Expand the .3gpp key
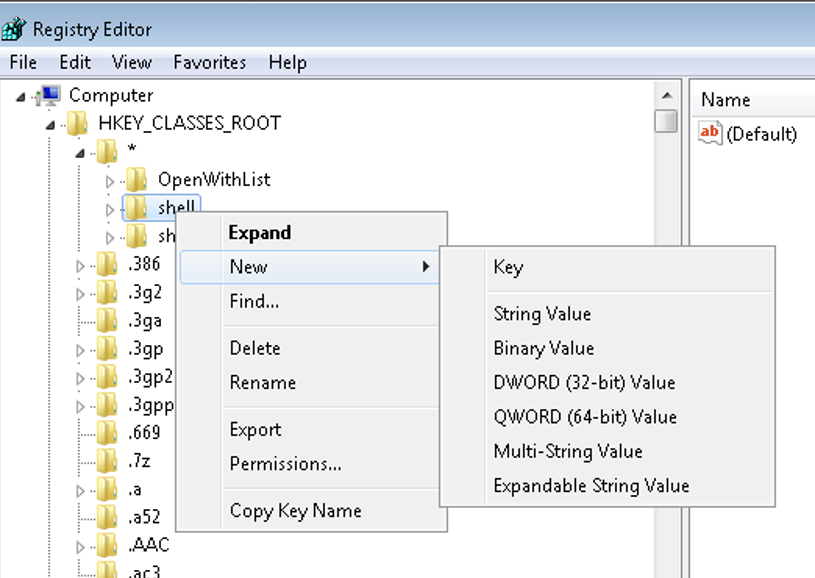Image resolution: width=815 pixels, height=578 pixels. point(80,406)
